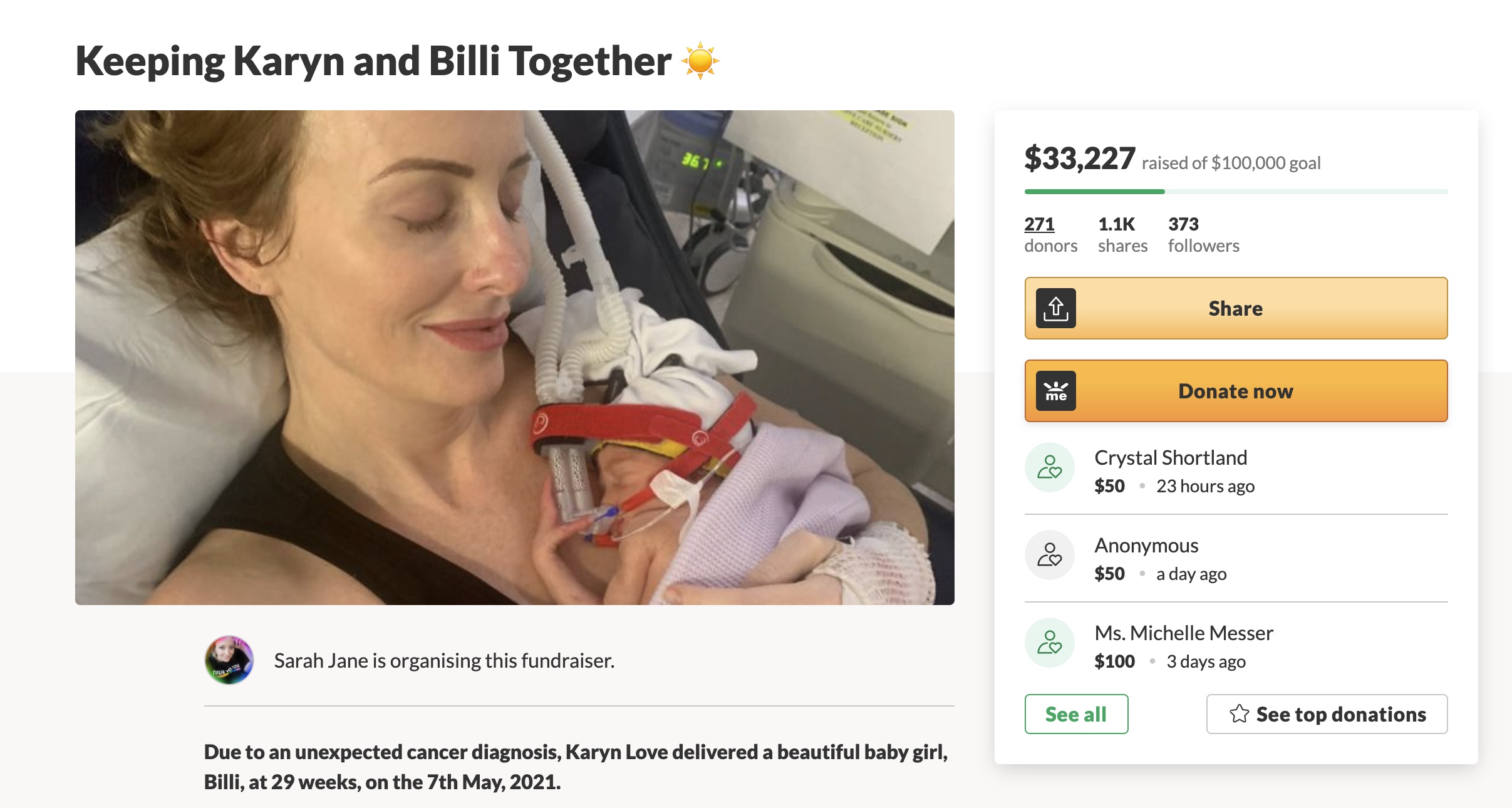Click the fundraiser title heading
The height and width of the screenshot is (808, 1512).
373,61
